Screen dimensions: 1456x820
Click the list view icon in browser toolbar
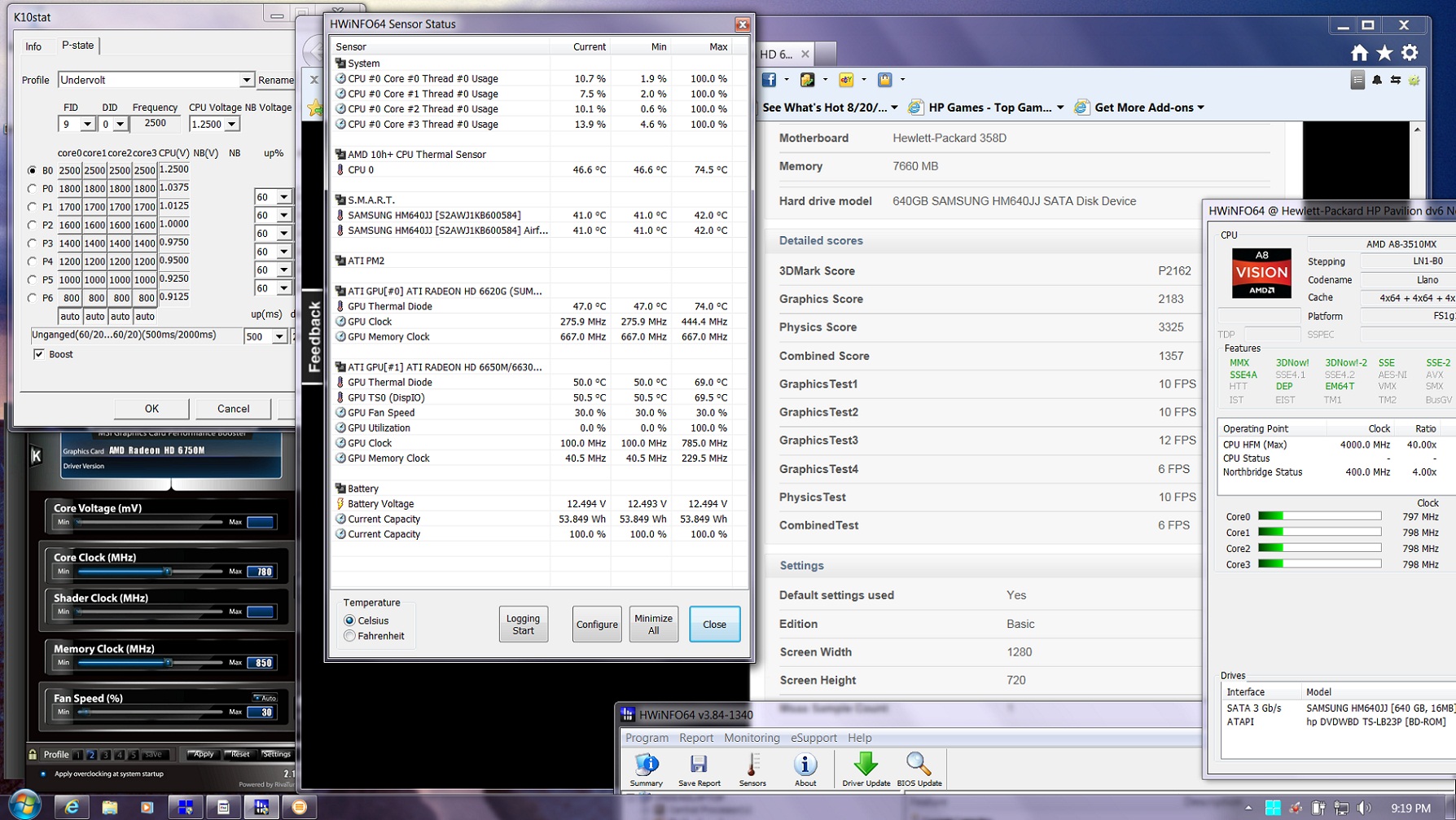click(1357, 80)
